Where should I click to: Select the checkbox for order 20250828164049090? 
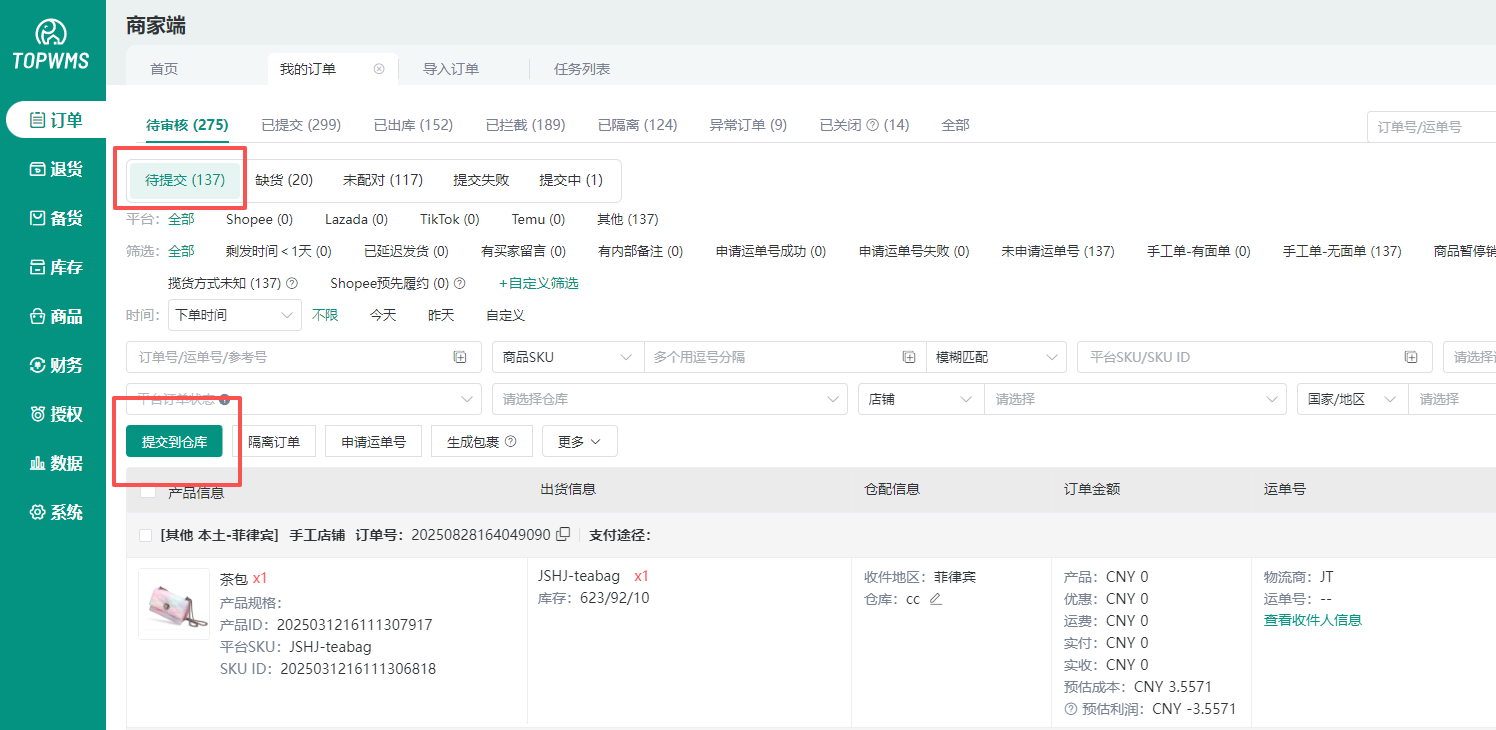point(145,535)
